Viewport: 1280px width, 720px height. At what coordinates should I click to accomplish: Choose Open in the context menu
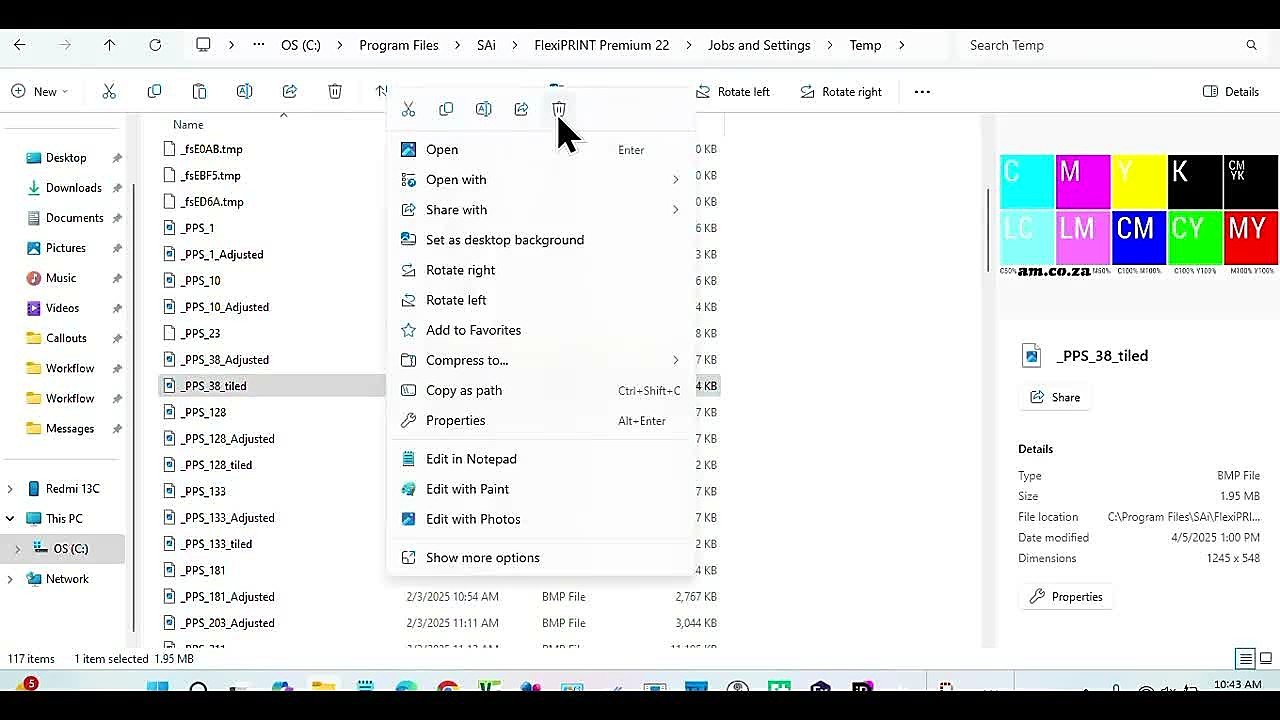click(540, 150)
